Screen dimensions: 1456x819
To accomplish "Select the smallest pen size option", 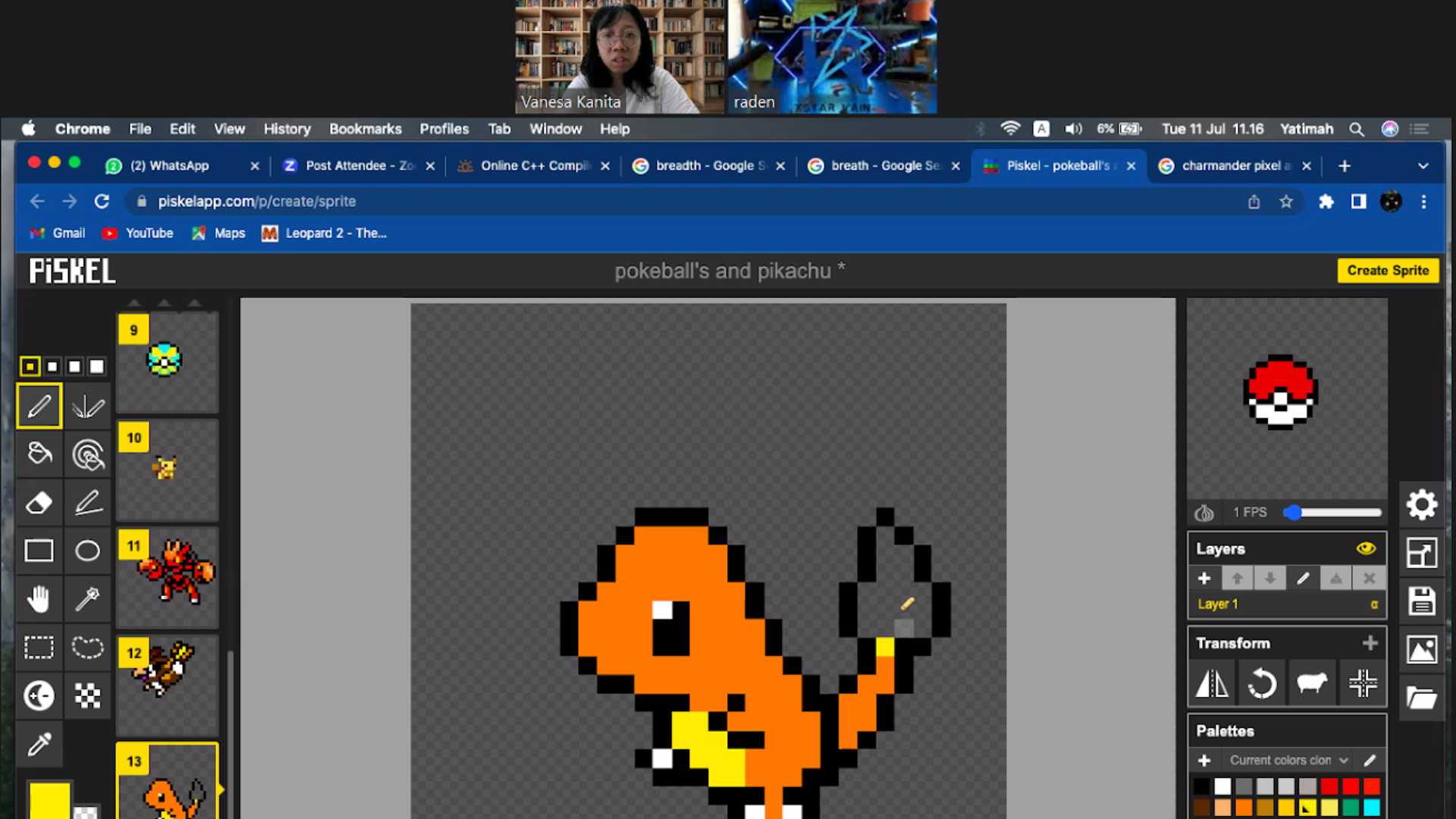I will click(x=30, y=367).
